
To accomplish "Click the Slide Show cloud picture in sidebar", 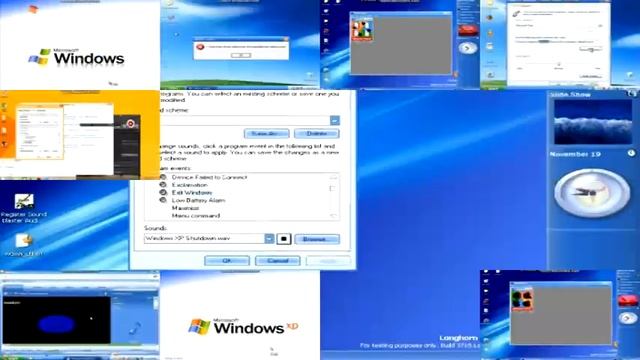I will [x=593, y=122].
